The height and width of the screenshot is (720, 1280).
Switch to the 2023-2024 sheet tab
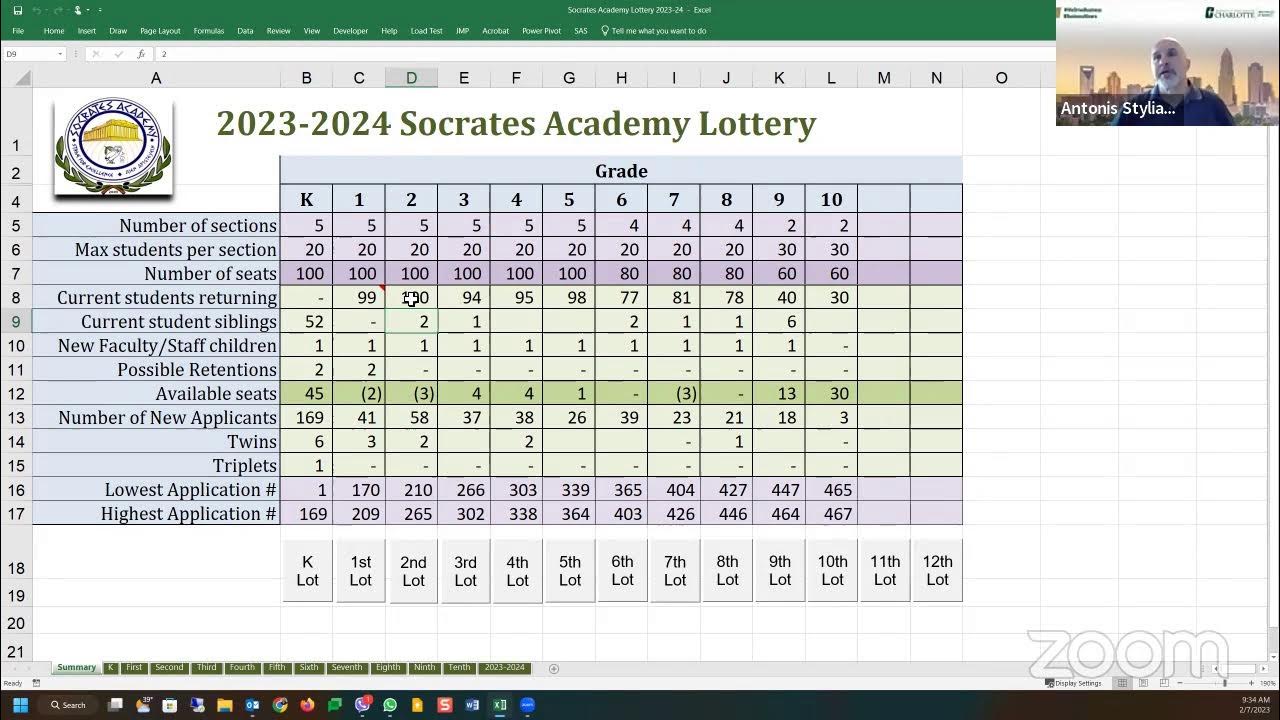tap(504, 667)
